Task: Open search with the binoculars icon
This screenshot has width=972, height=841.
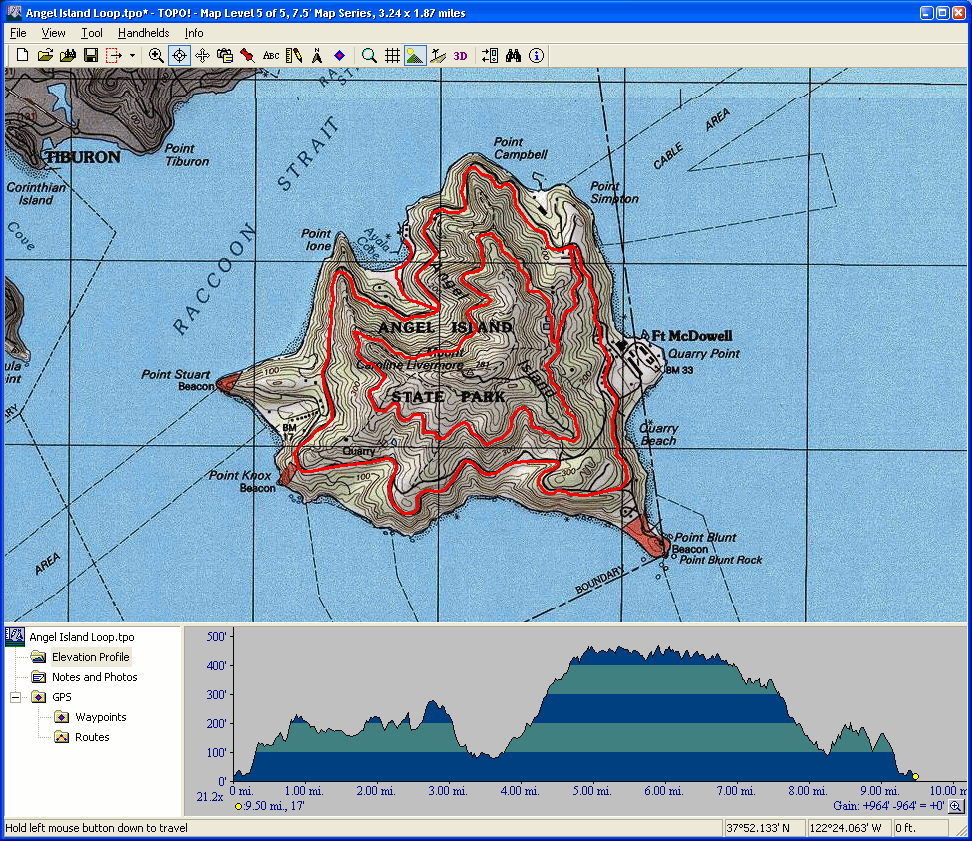Action: pos(514,56)
